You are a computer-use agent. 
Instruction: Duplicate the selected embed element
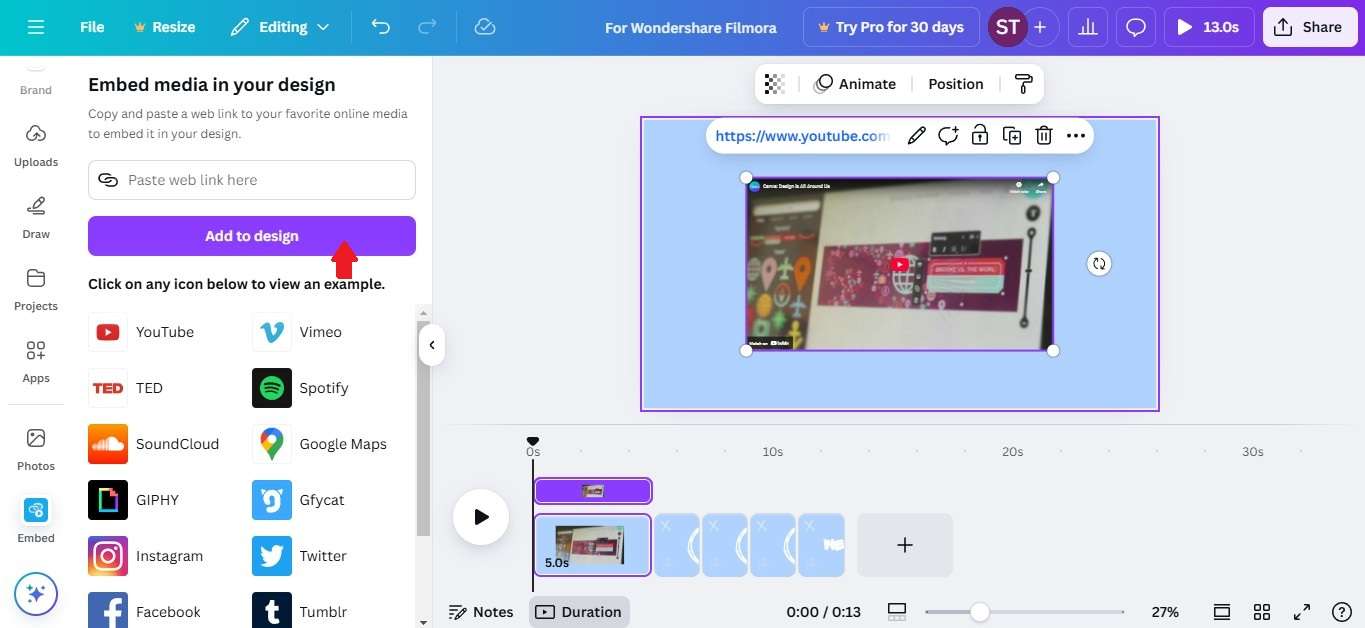tap(1012, 136)
